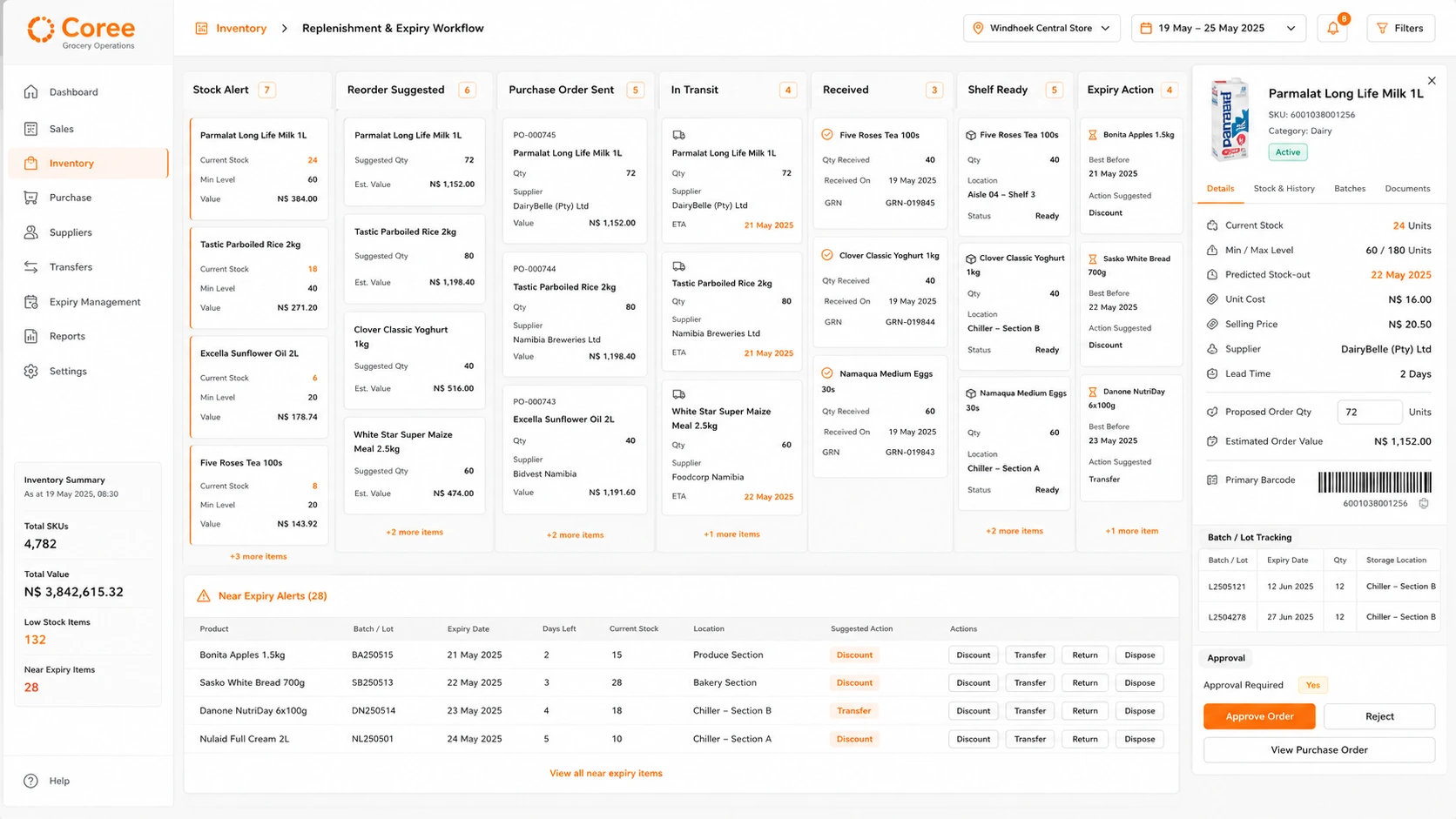Select the Details tab
Viewport: 1456px width, 819px height.
tap(1220, 189)
